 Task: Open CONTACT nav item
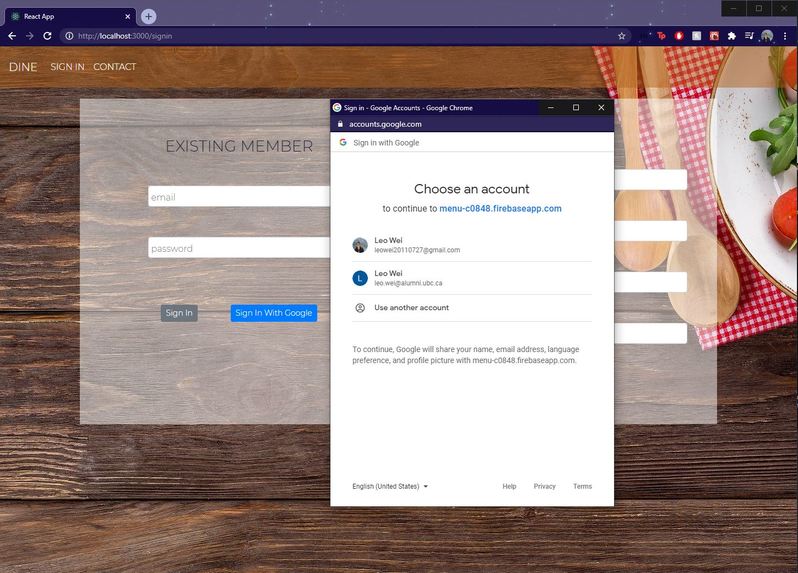[115, 67]
